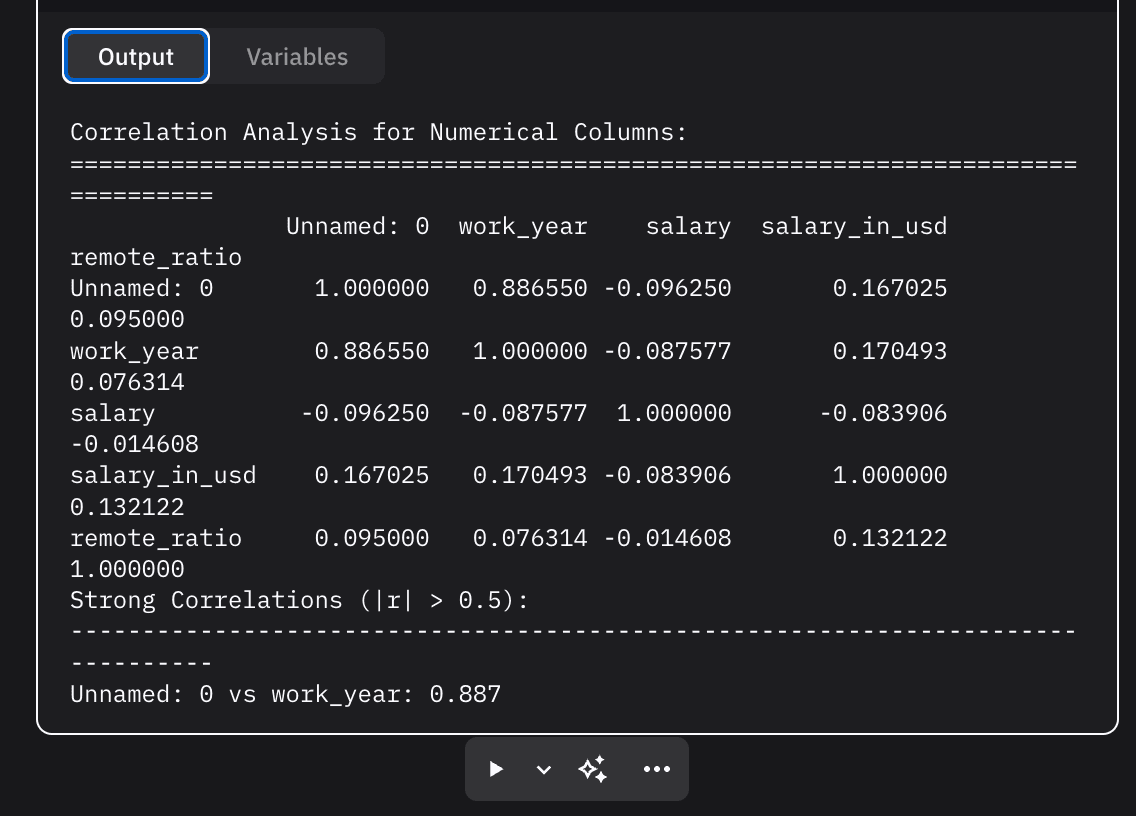Expand run options chevron next to play

tap(543, 769)
